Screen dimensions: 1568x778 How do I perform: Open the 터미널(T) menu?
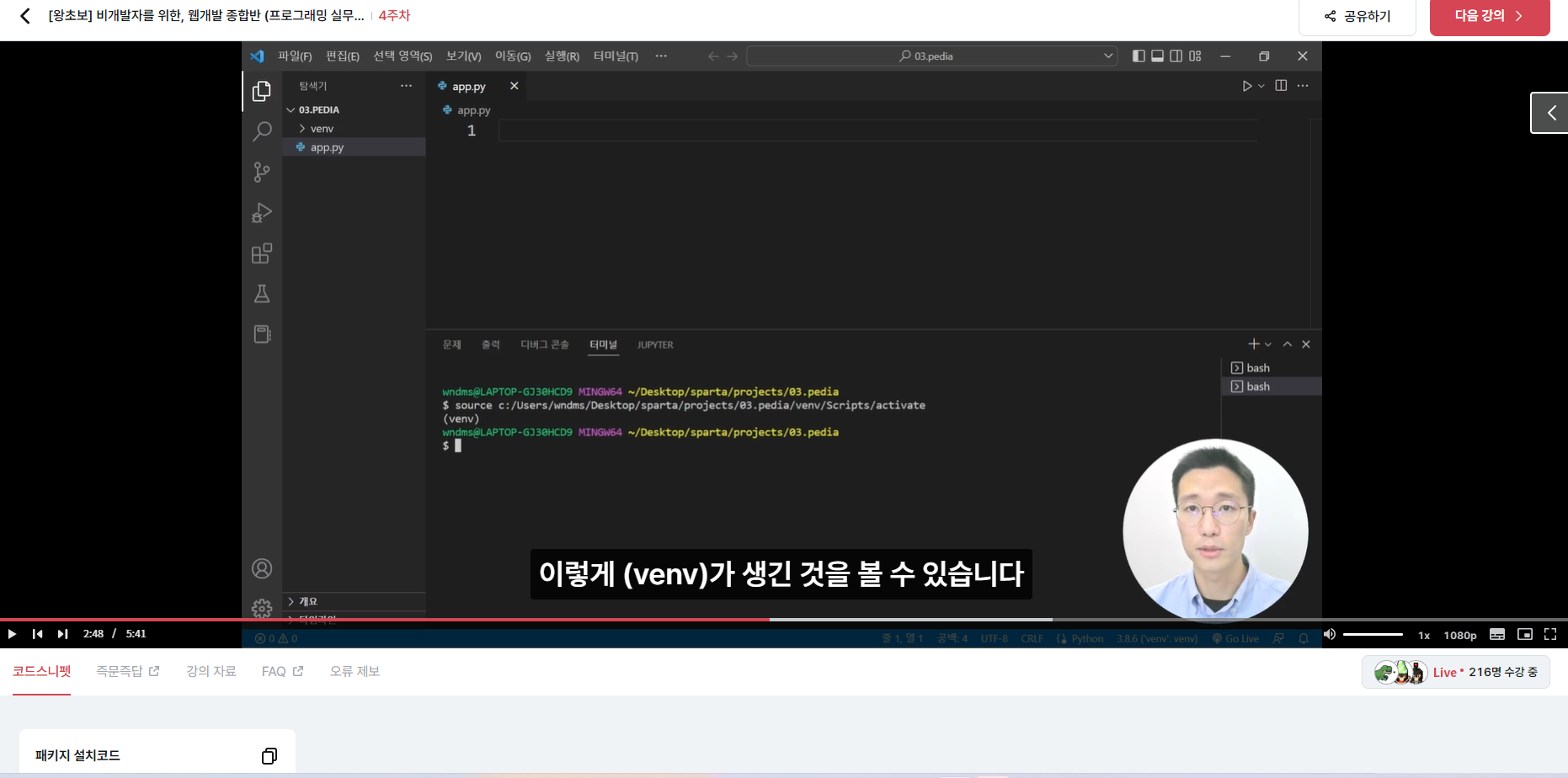tap(616, 56)
